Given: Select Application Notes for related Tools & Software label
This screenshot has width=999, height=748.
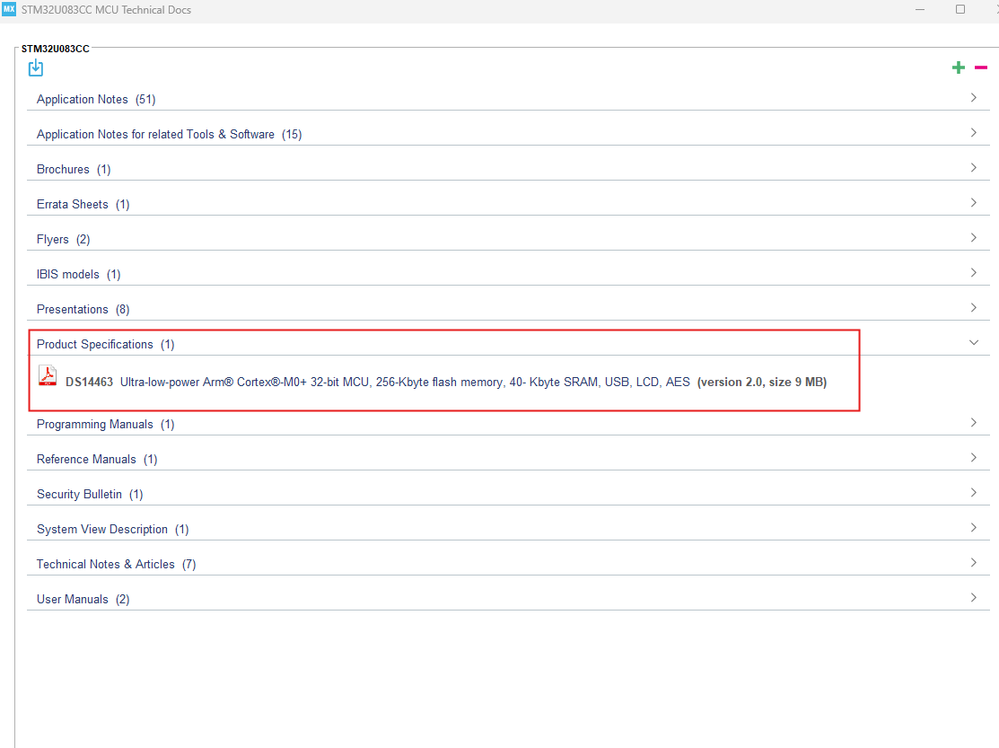Looking at the screenshot, I should pos(169,134).
